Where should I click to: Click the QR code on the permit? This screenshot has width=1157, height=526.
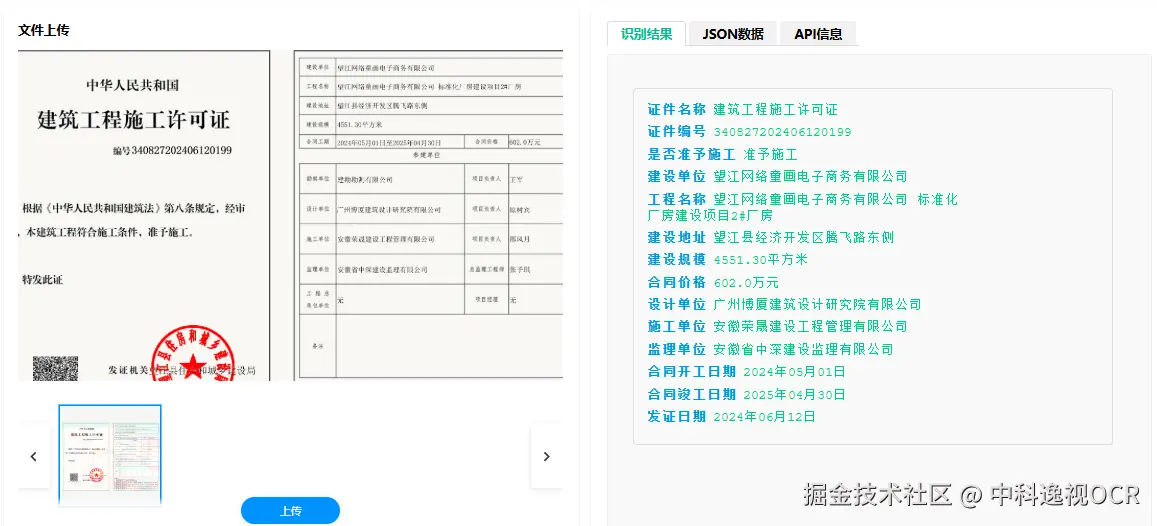pos(55,368)
